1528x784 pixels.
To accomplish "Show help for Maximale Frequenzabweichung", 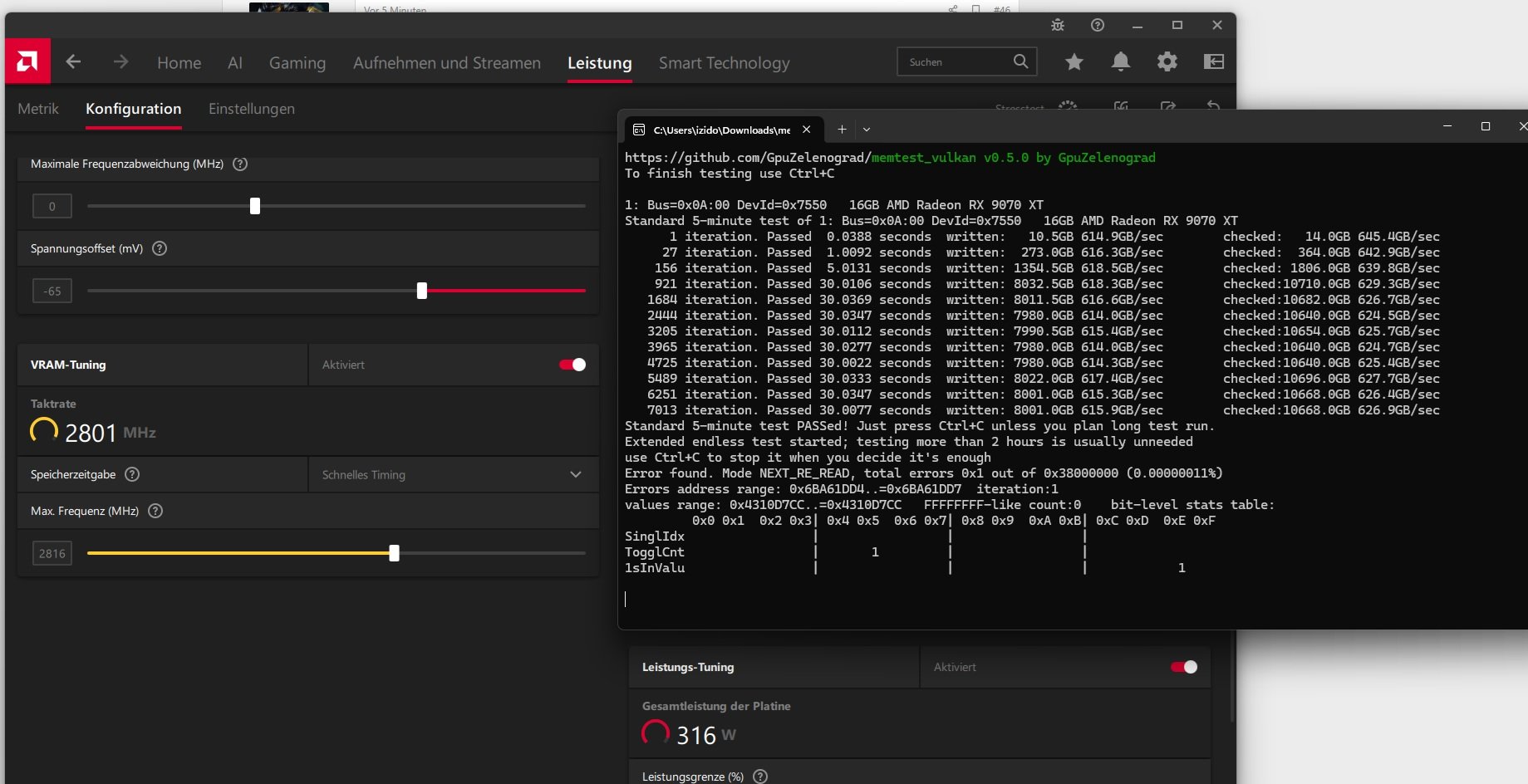I will coord(240,164).
